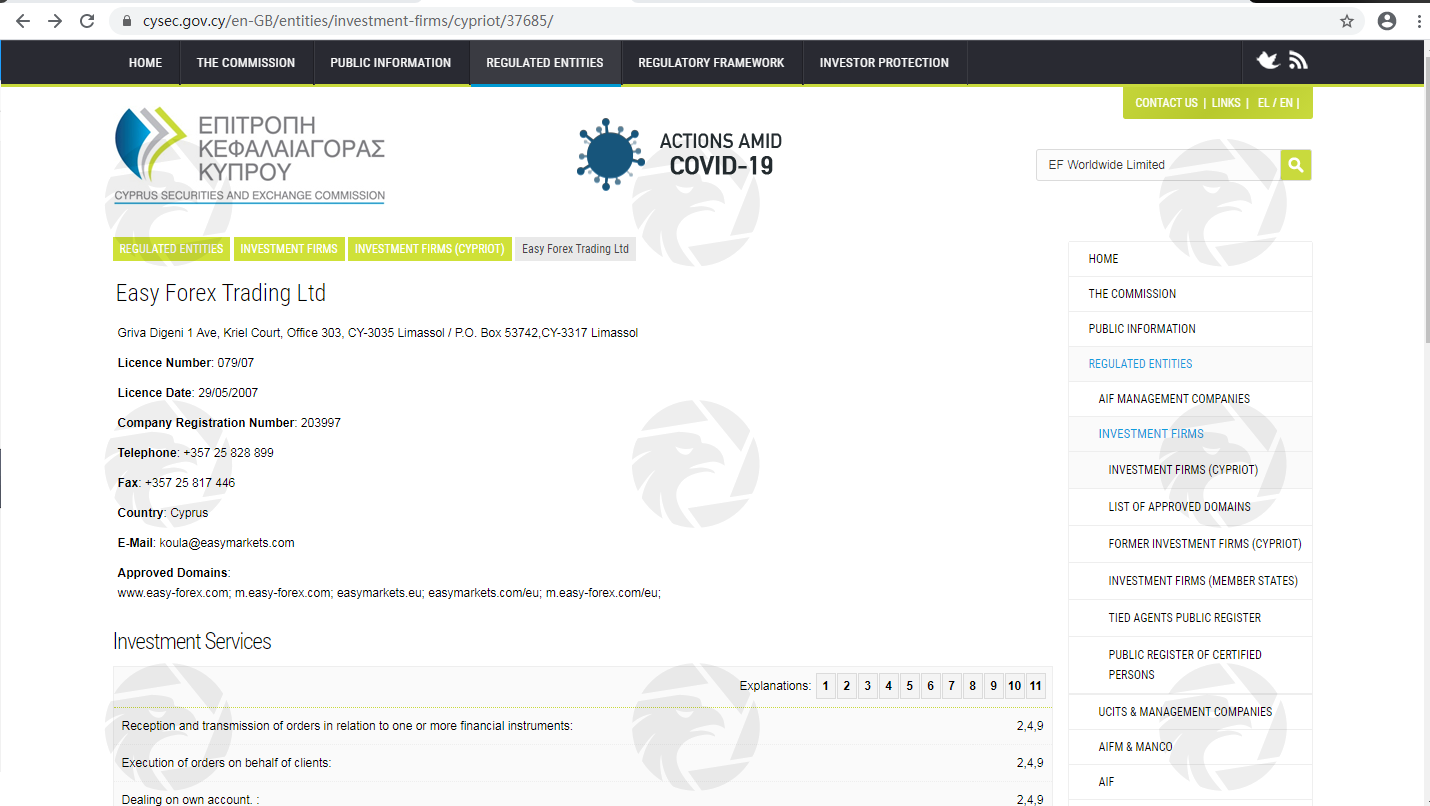The image size is (1430, 806).
Task: Open THE COMMISSION top menu
Action: [246, 62]
